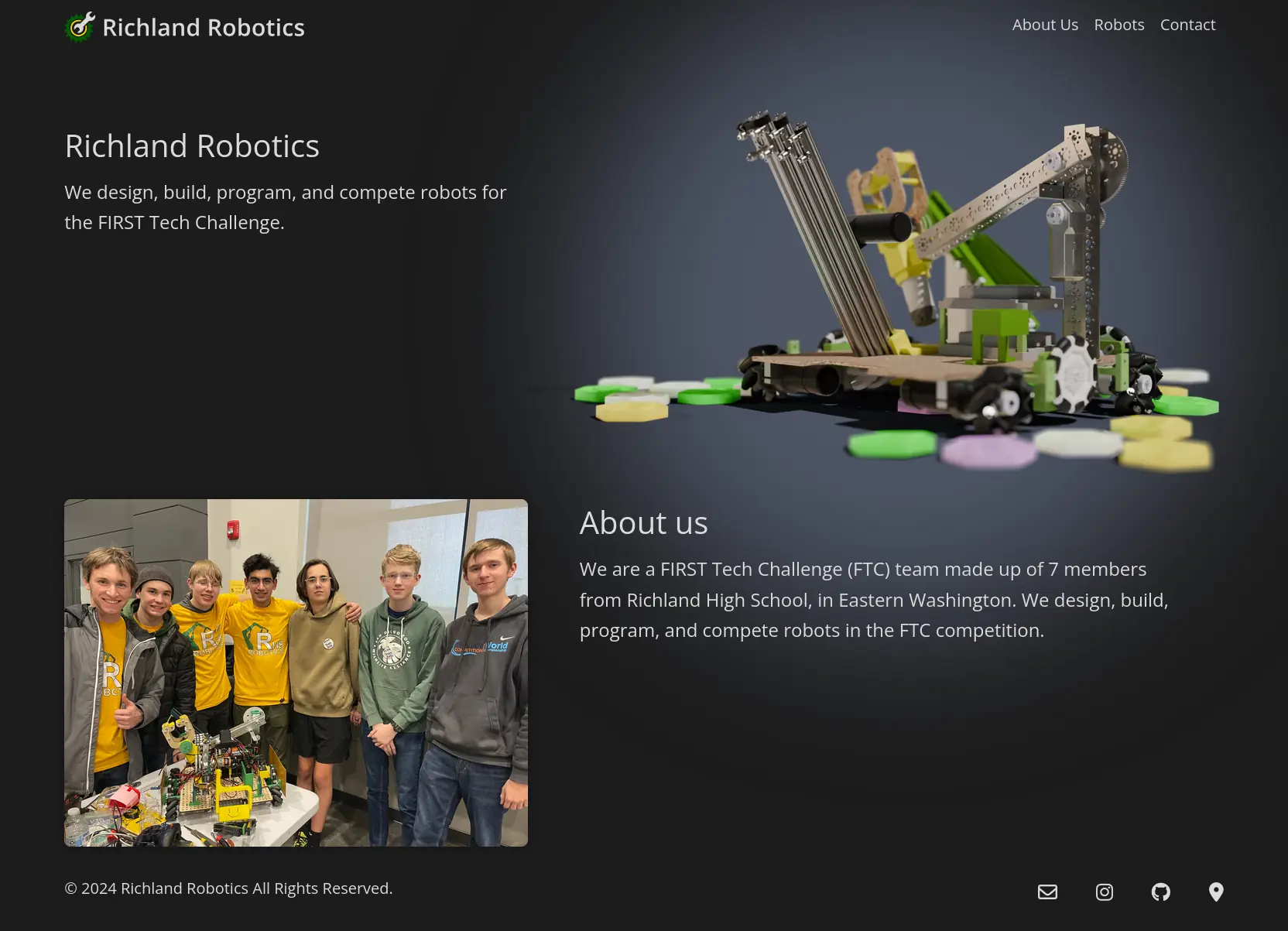Click the 'About us' section heading
The width and height of the screenshot is (1288, 931).
642,522
